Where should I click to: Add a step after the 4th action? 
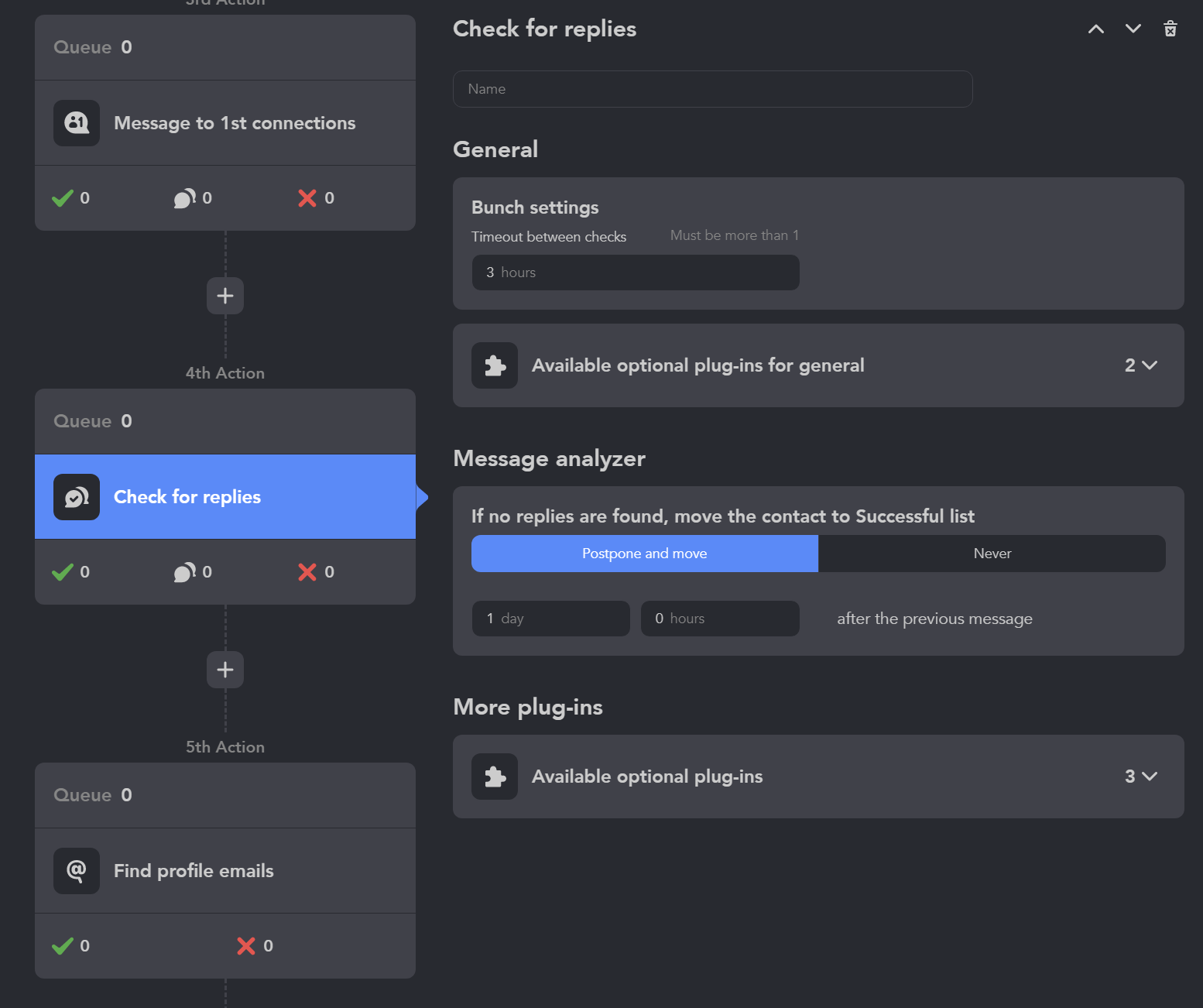tap(225, 670)
